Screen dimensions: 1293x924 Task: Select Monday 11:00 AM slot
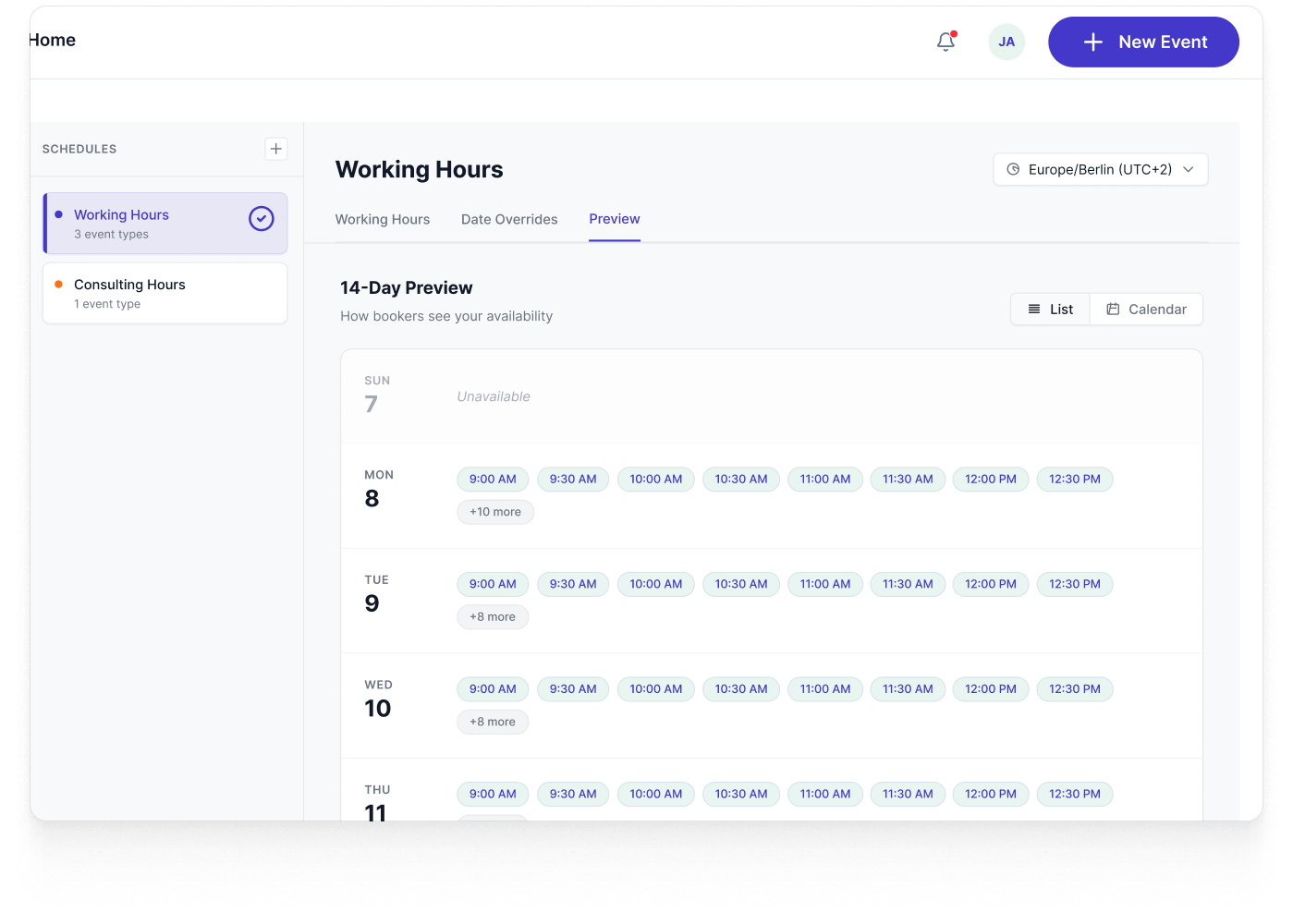[825, 480]
